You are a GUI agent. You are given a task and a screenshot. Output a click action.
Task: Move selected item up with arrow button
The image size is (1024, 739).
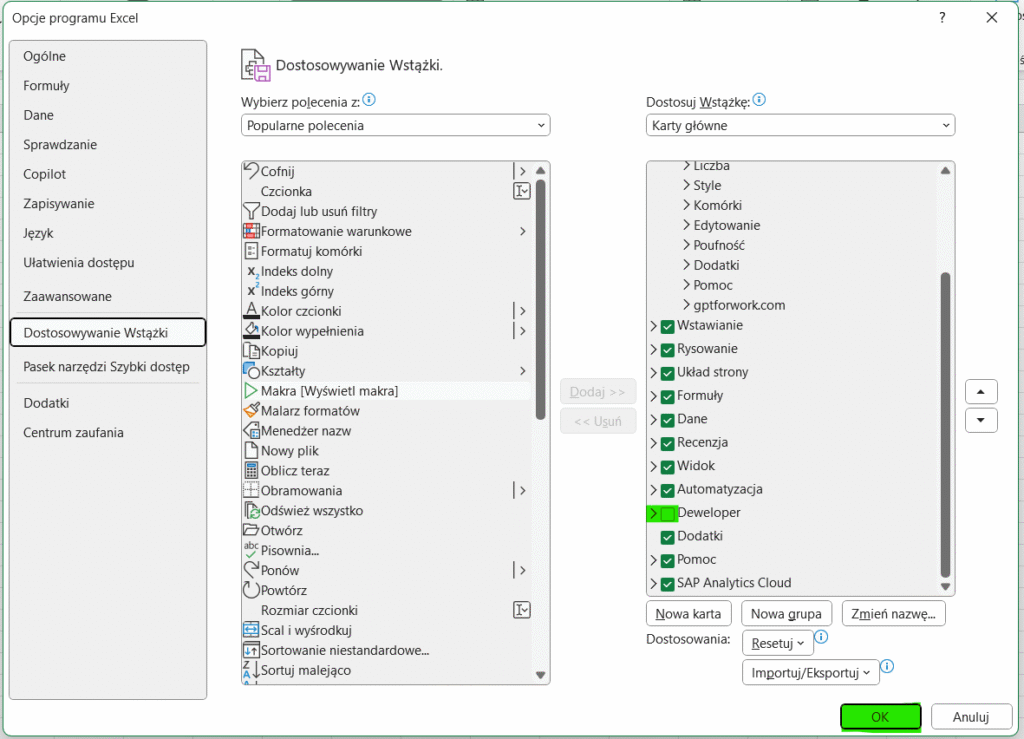click(x=981, y=392)
